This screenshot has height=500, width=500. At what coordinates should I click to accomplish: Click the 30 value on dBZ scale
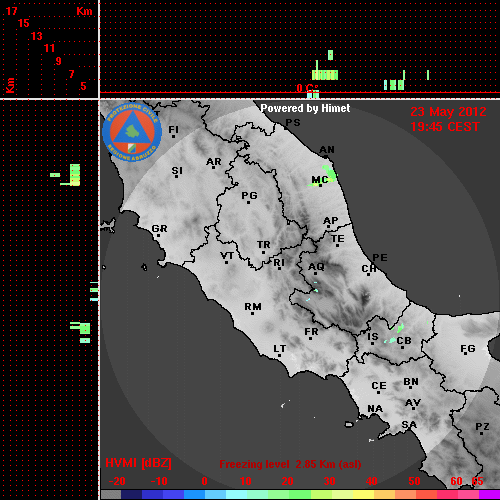click(x=329, y=481)
